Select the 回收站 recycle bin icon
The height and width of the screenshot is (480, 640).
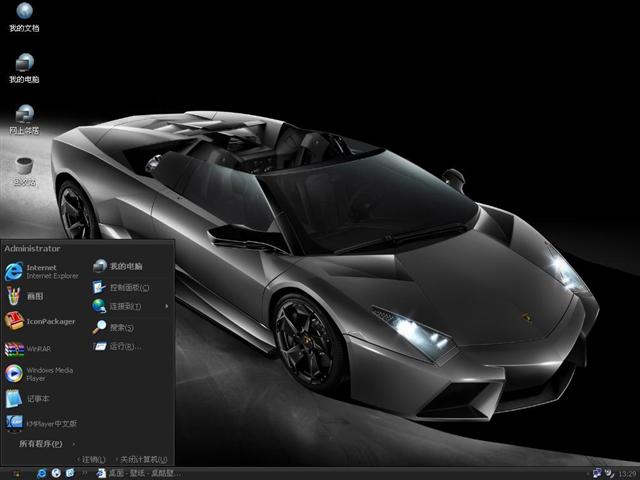24,170
